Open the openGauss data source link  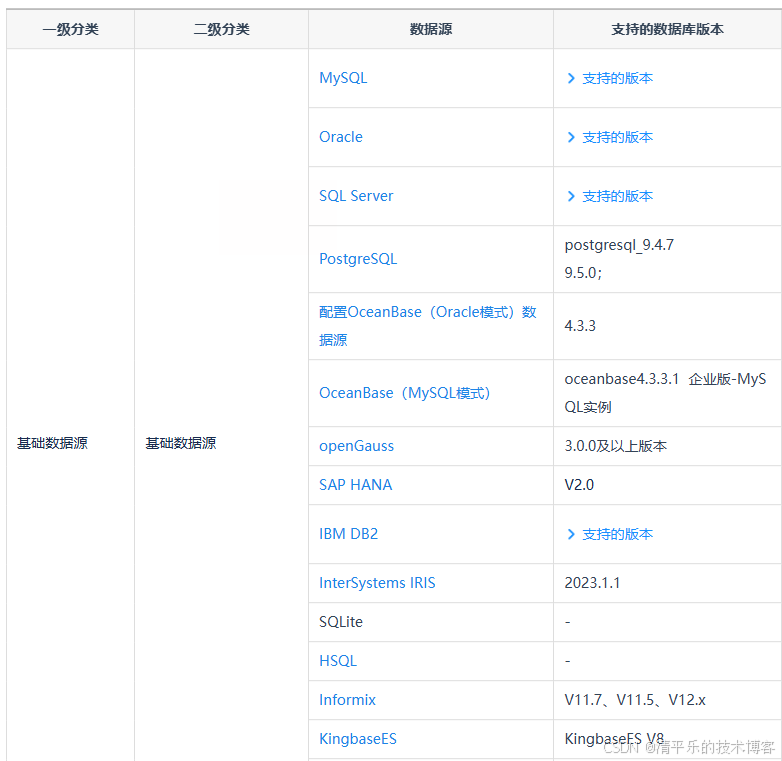click(x=356, y=446)
